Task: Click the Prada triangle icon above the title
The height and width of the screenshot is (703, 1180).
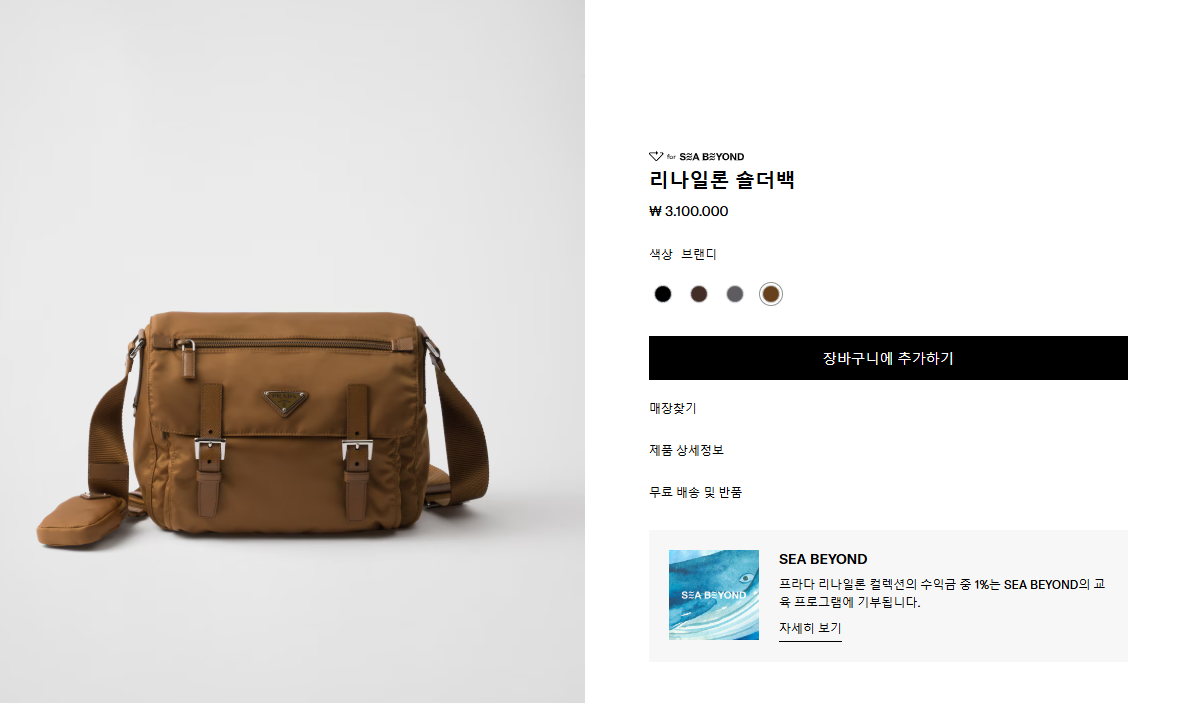Action: (x=655, y=157)
